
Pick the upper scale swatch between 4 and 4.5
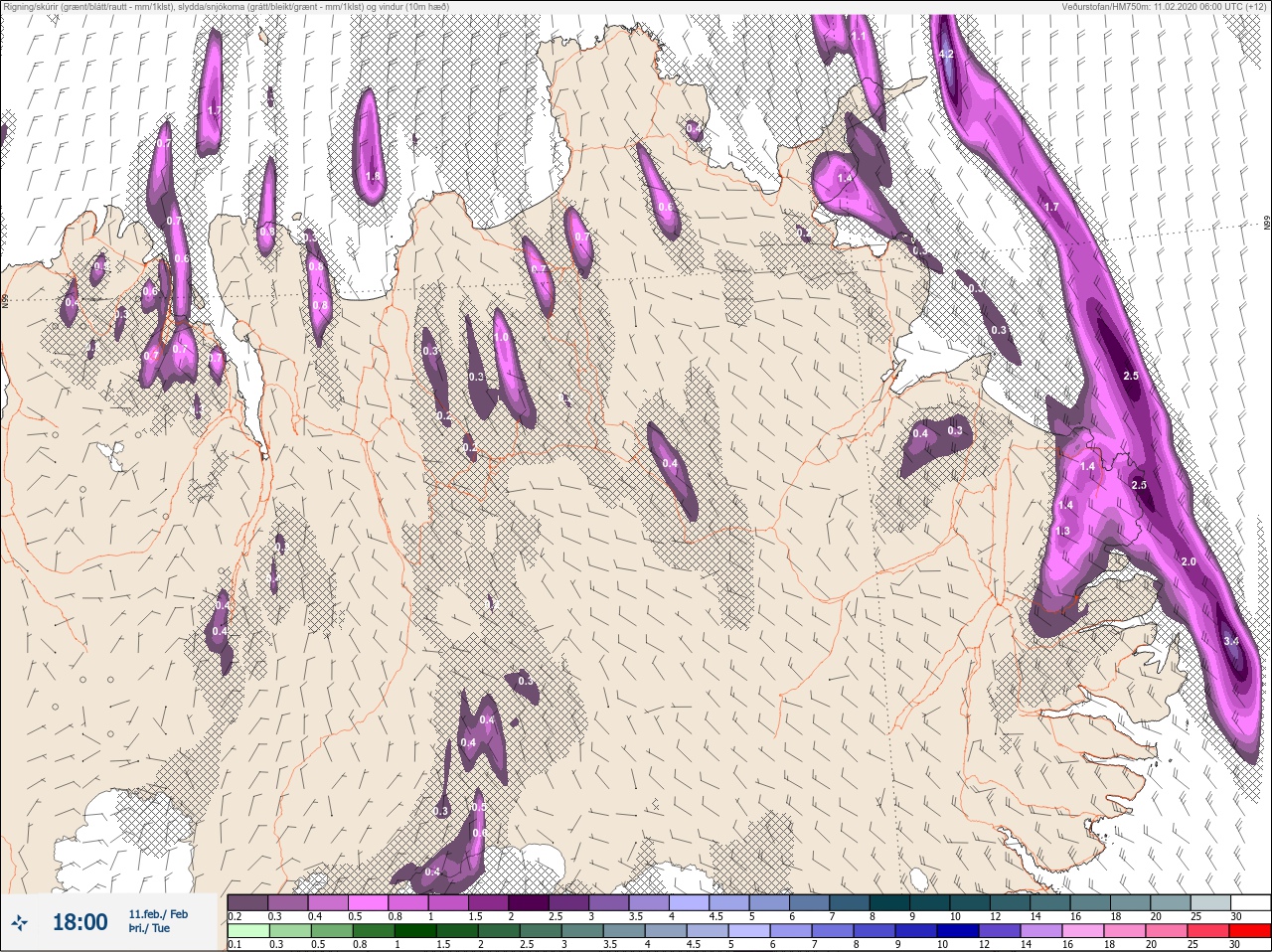[x=689, y=902]
